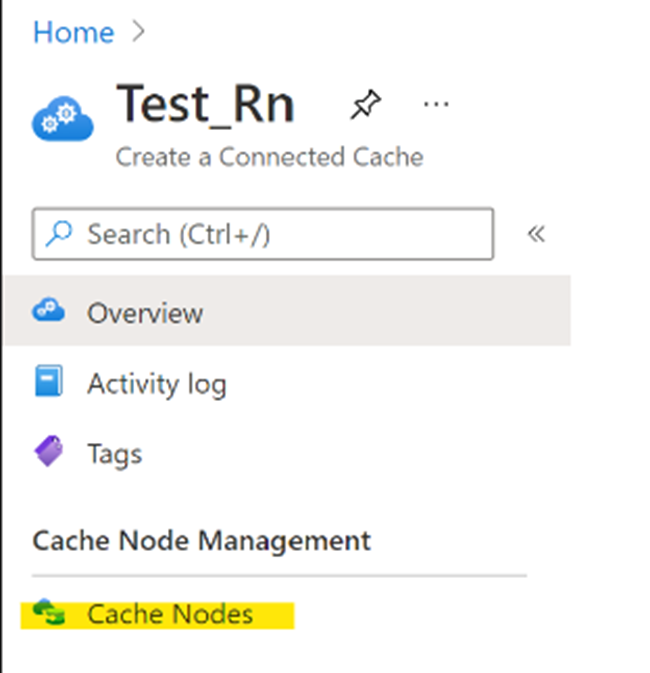650x673 pixels.
Task: Click the Create a Connected Cache subtitle
Action: 270,157
